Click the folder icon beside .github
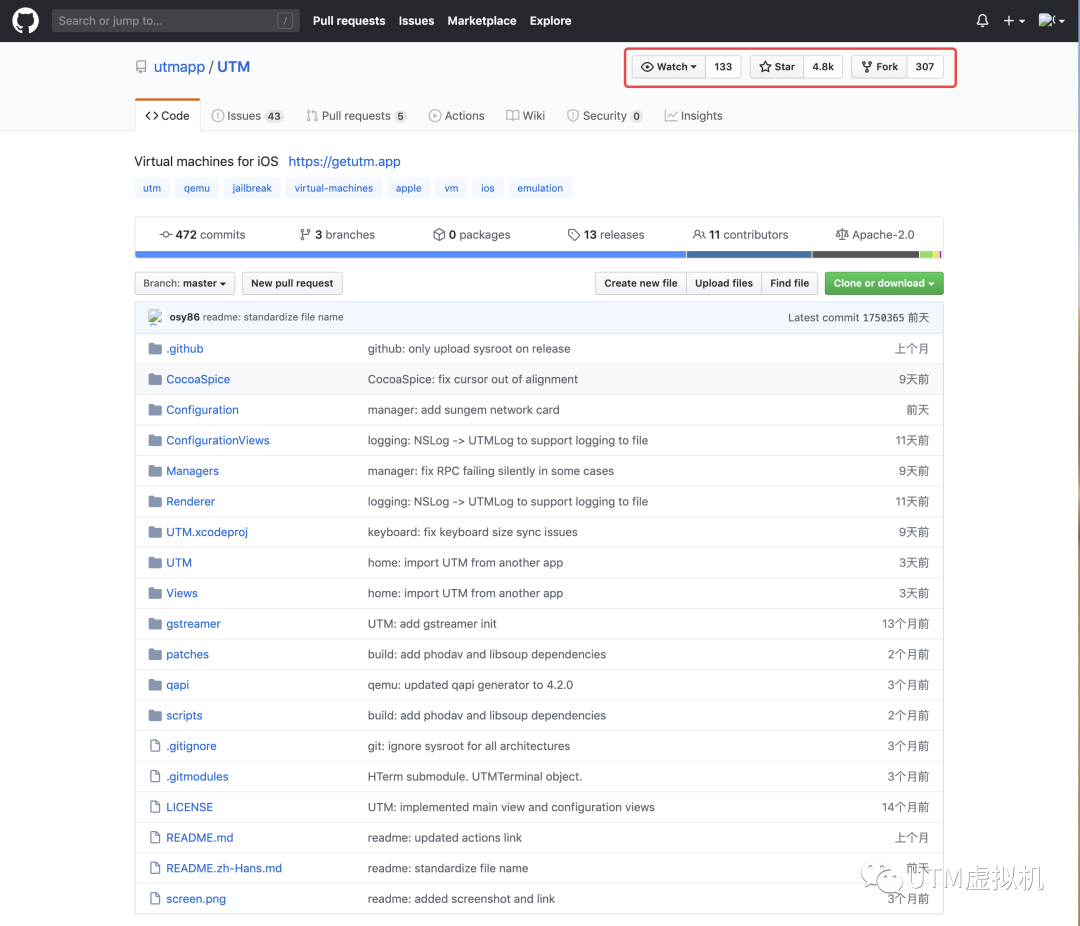The width and height of the screenshot is (1080, 926). click(155, 349)
